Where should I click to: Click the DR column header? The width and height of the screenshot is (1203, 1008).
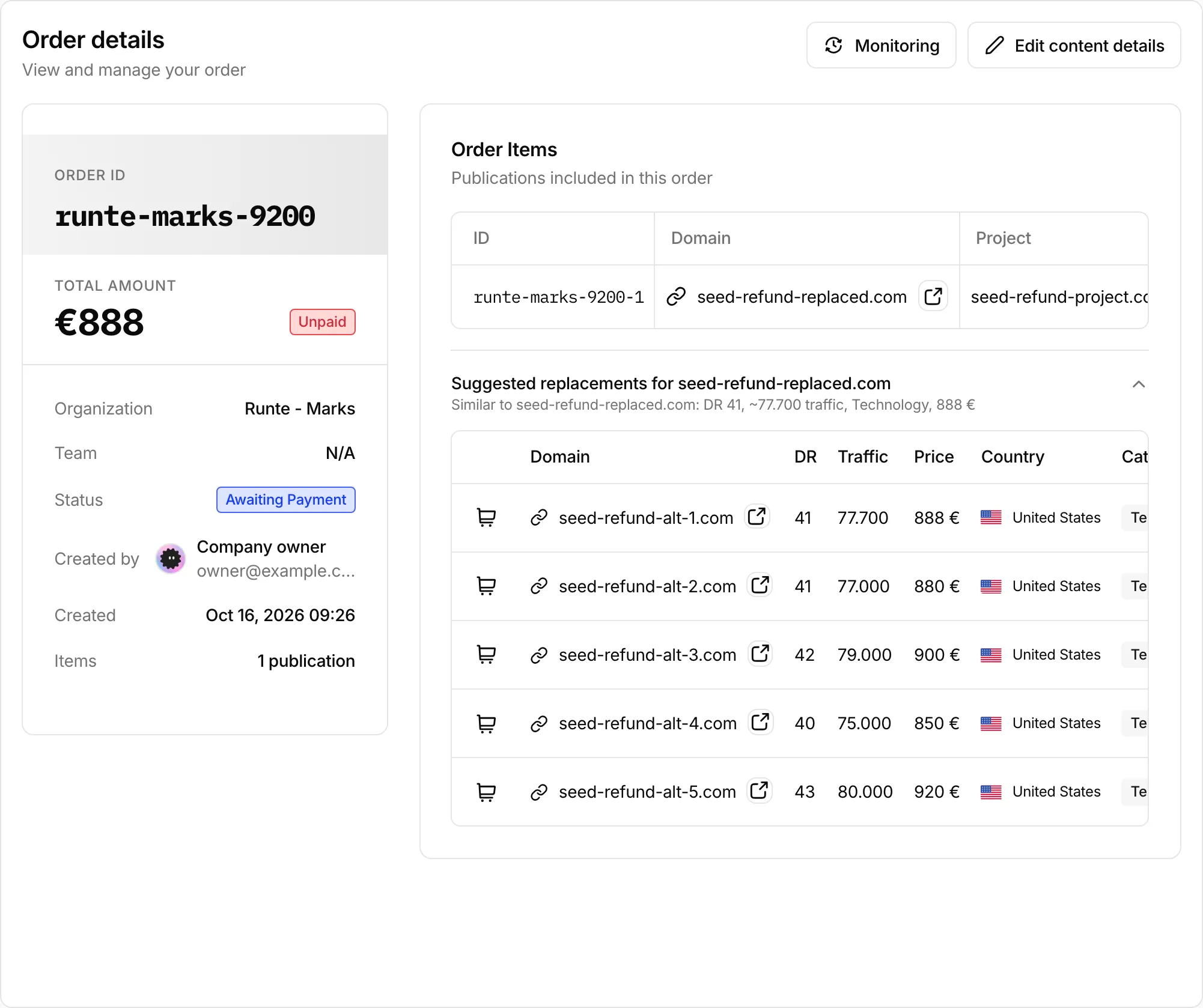[805, 457]
